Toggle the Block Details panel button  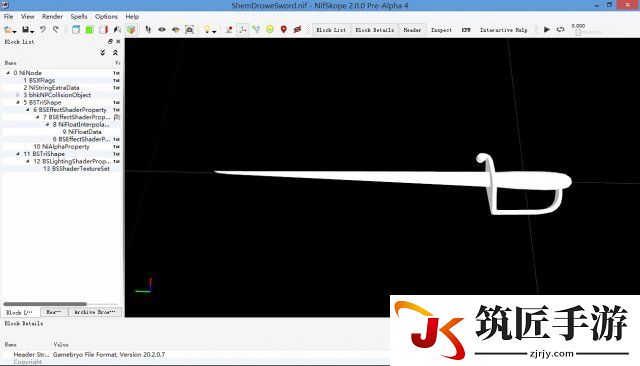pyautogui.click(x=375, y=30)
